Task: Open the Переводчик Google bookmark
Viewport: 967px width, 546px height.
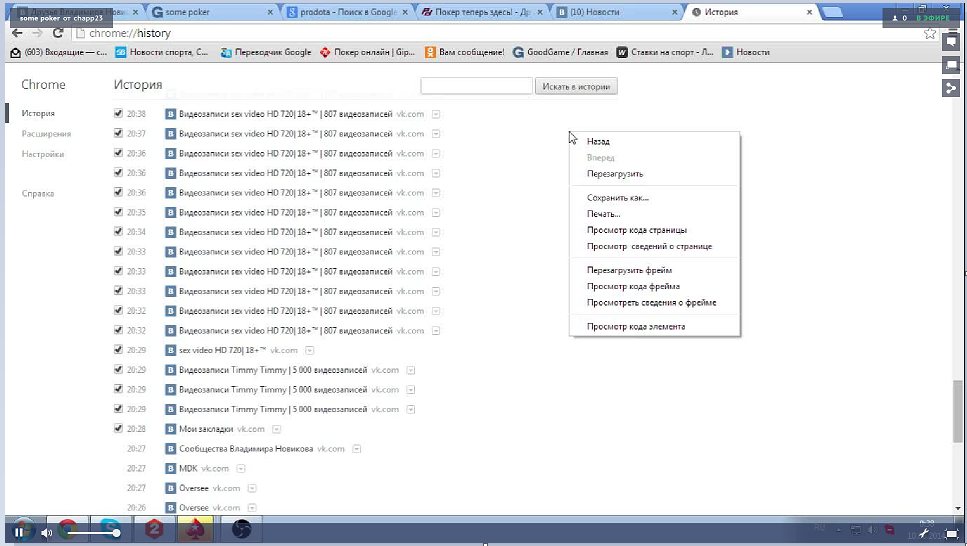Action: pos(266,52)
